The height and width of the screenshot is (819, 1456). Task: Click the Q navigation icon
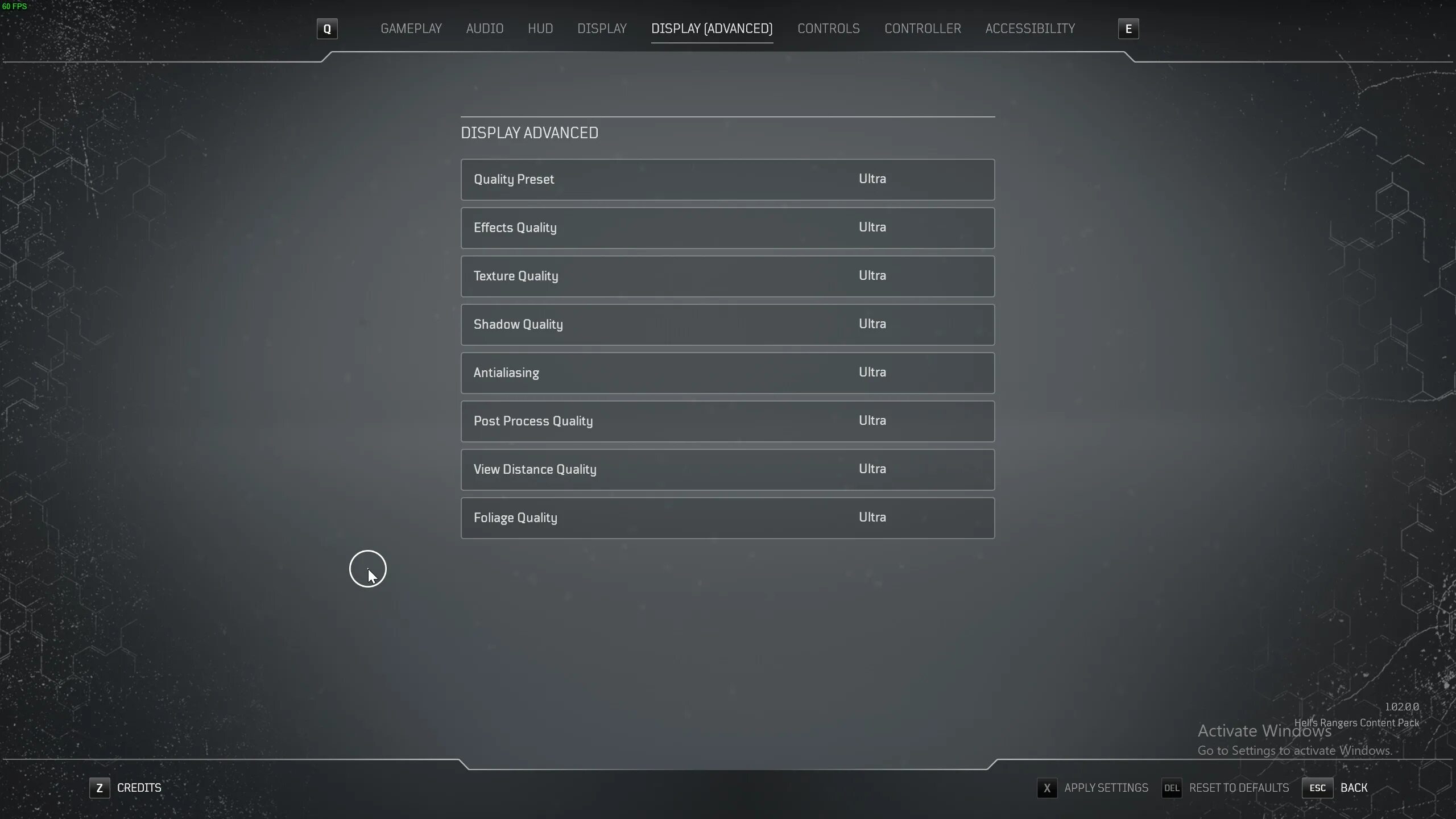327,28
